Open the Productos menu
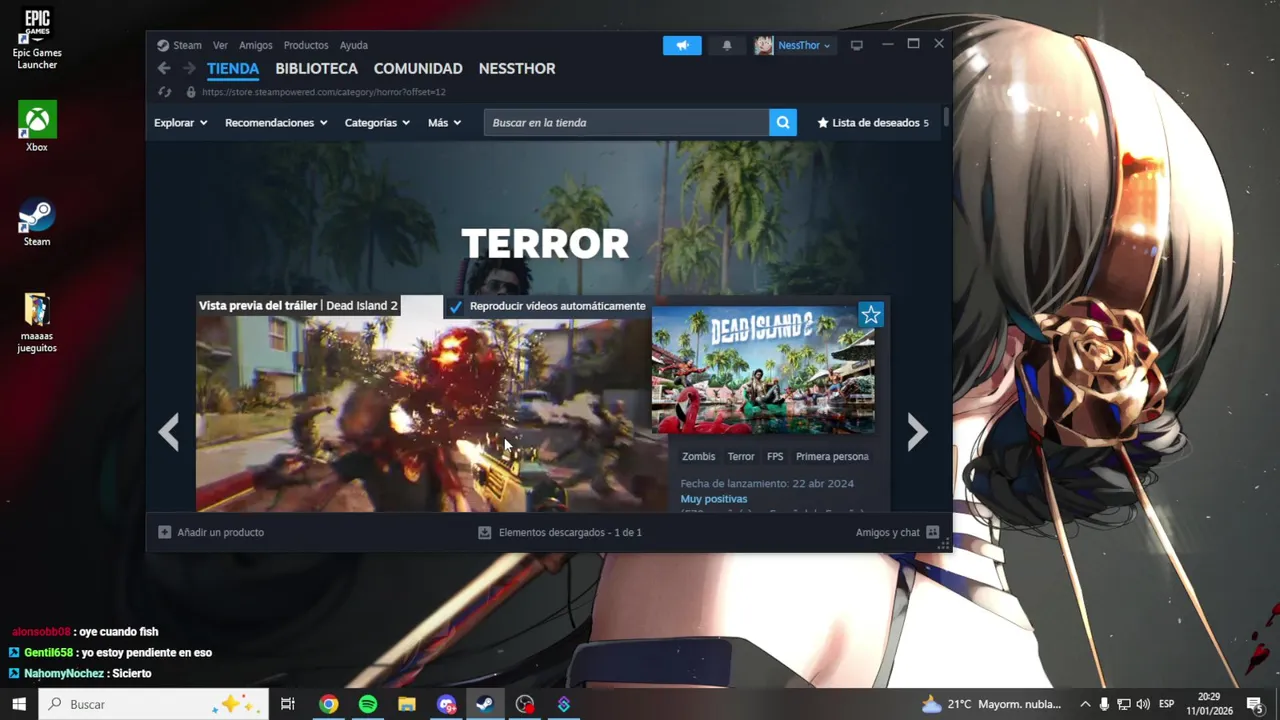 point(306,45)
